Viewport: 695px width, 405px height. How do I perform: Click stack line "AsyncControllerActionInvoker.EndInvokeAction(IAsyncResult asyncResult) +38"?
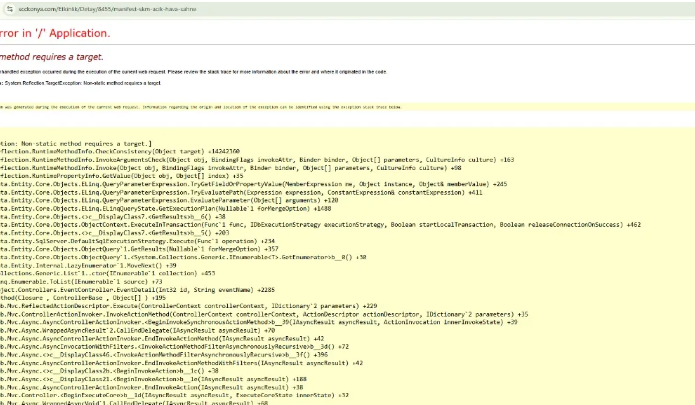tap(152, 387)
